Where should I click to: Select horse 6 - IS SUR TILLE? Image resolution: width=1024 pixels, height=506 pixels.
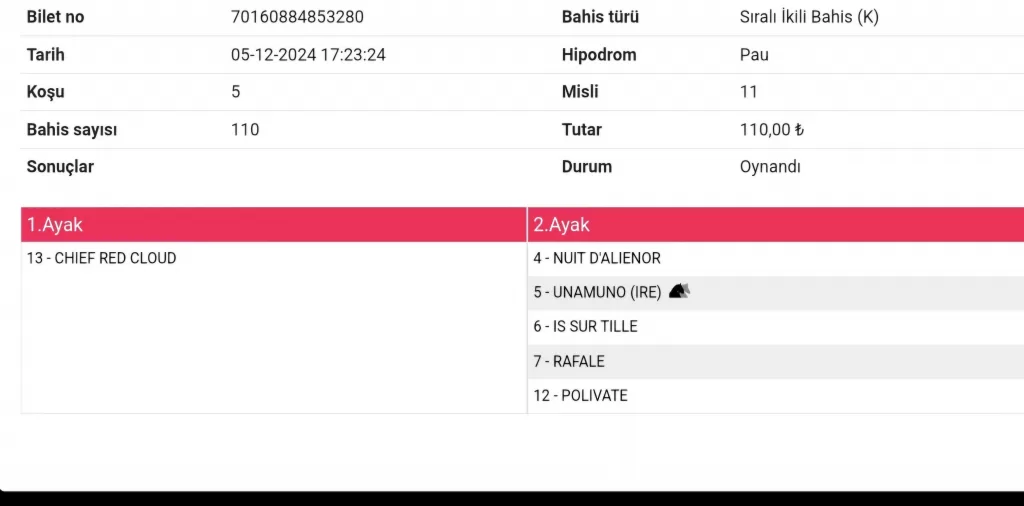coord(585,327)
